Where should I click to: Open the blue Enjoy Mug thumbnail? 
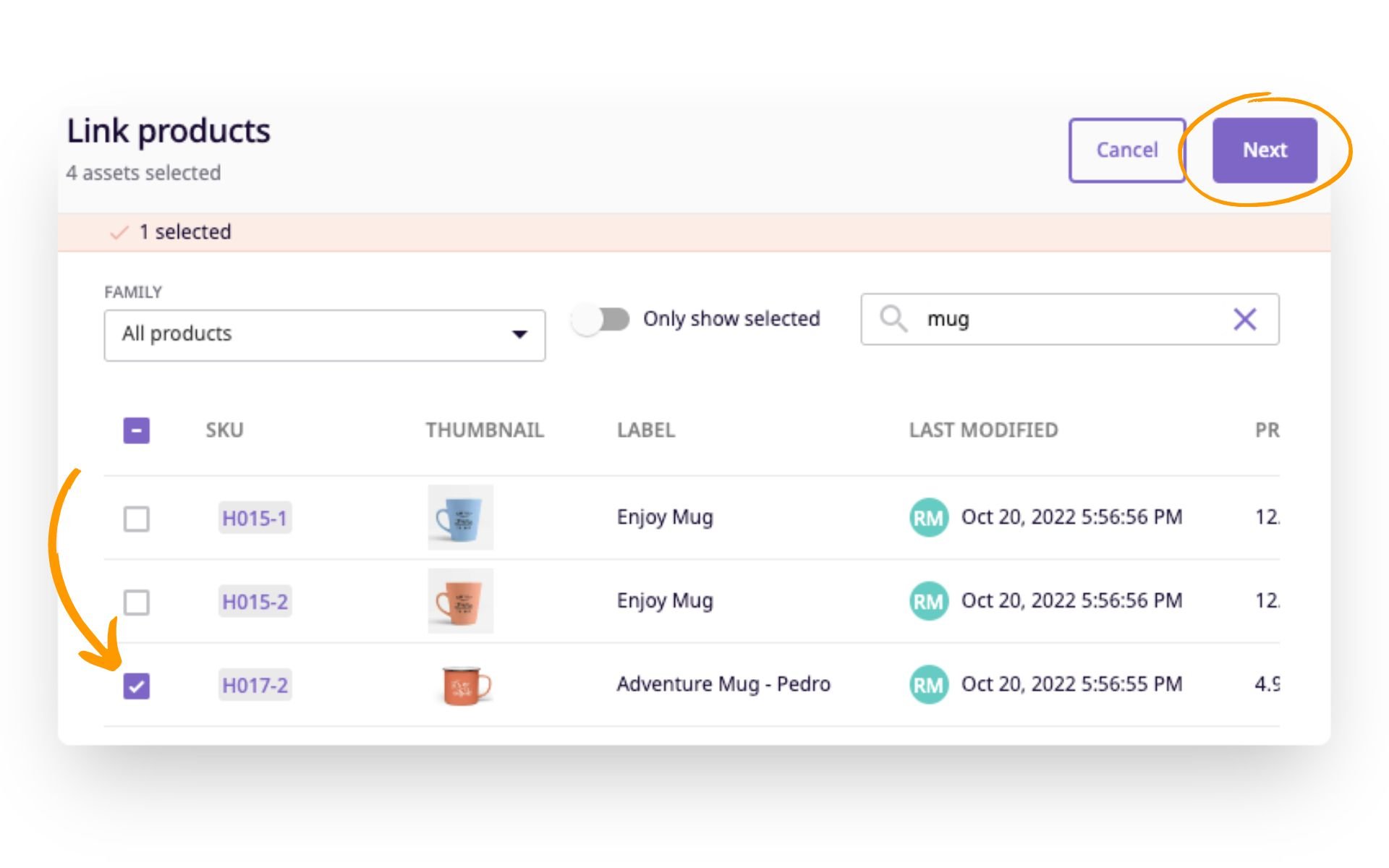click(x=460, y=517)
